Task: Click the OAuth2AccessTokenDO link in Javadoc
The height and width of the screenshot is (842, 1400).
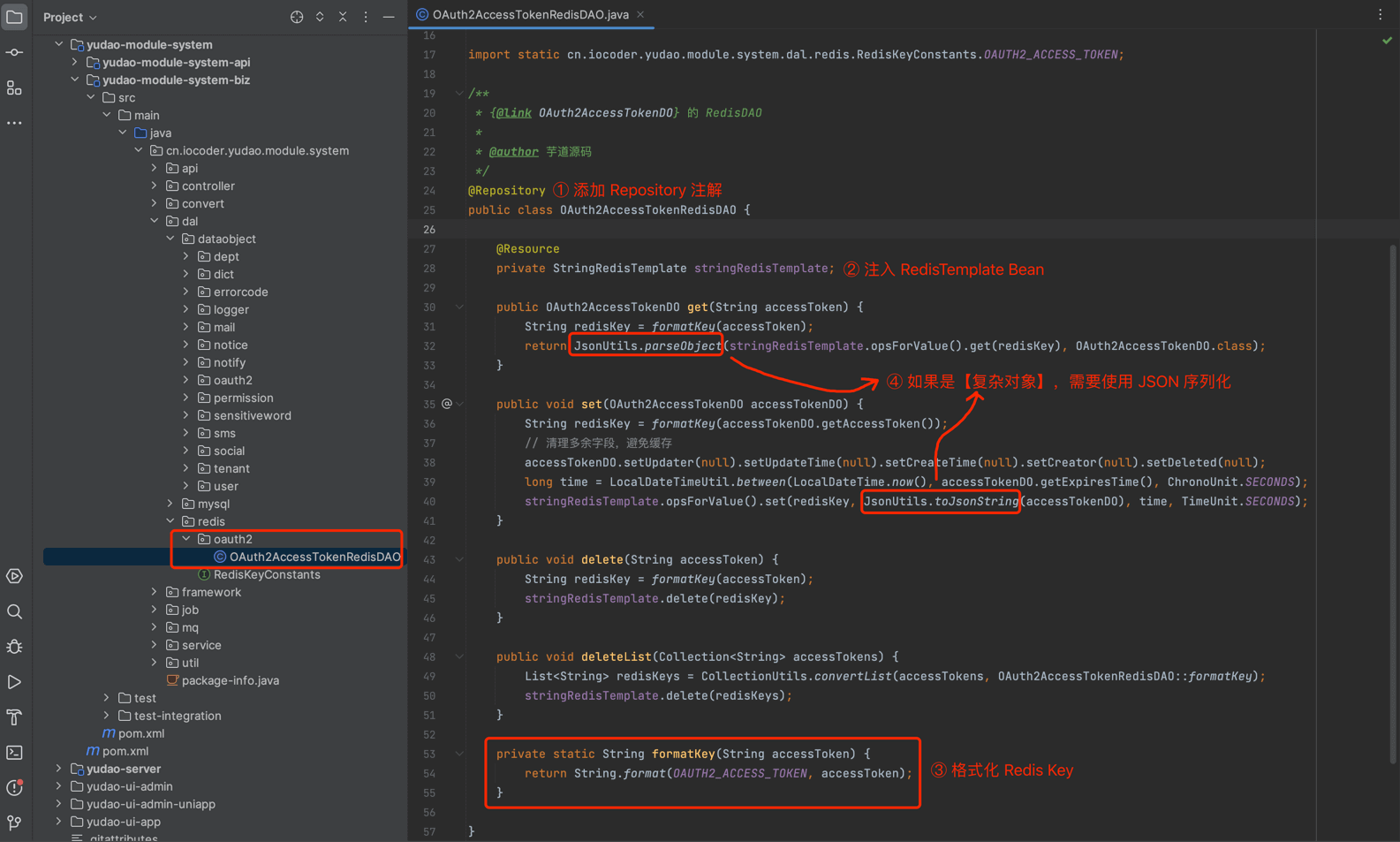Action: click(606, 113)
